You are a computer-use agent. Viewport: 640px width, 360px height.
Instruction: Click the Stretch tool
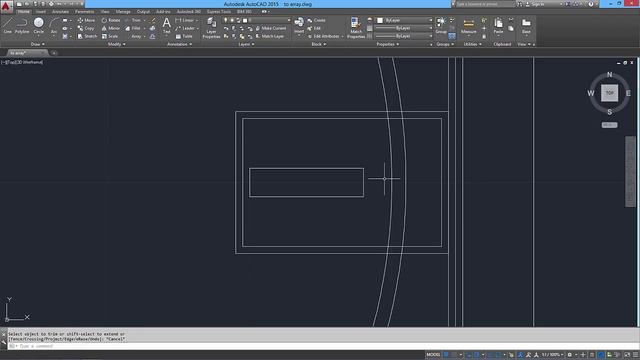(87, 36)
